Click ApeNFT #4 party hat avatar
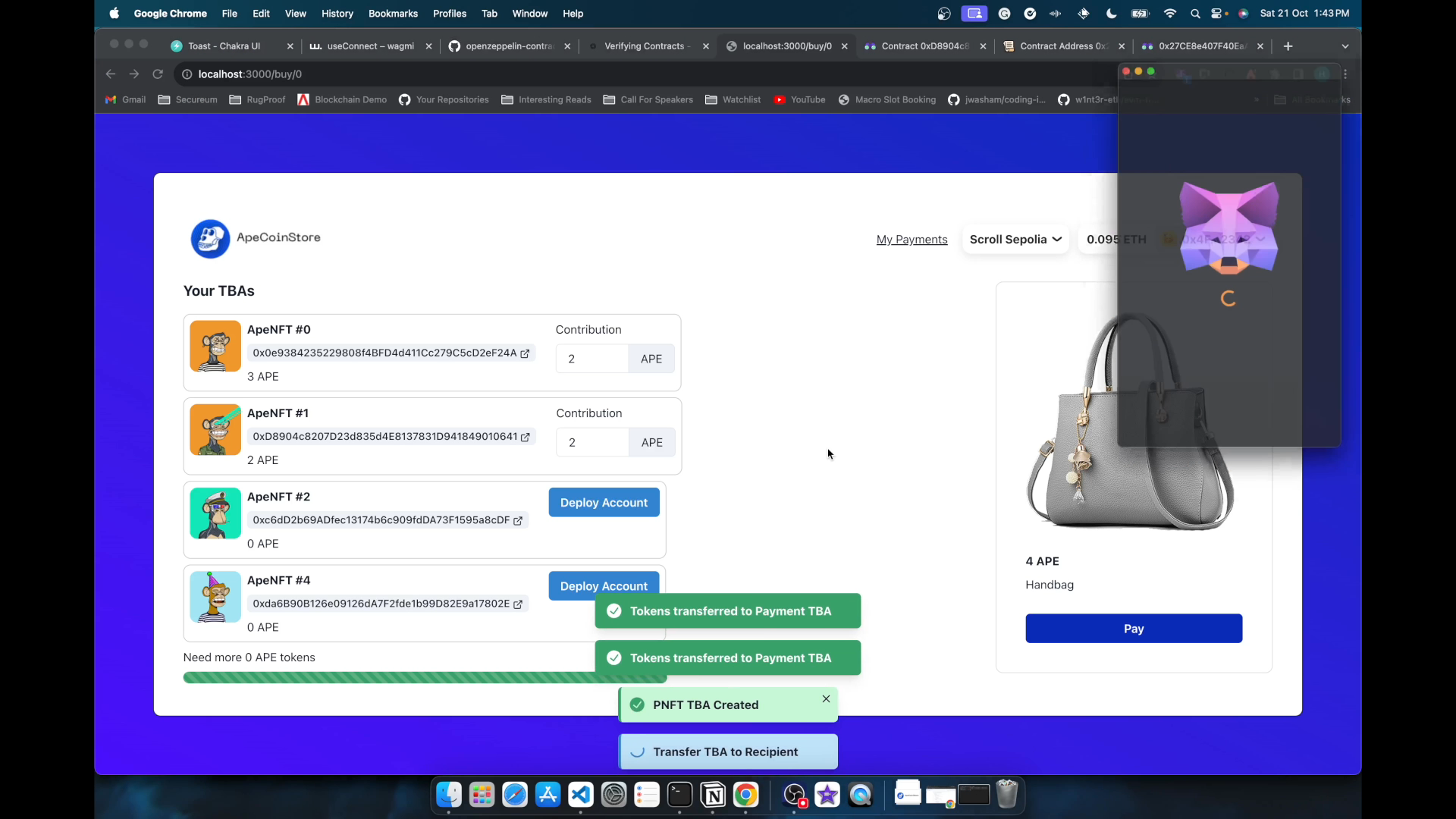The image size is (1456, 819). coord(215,596)
